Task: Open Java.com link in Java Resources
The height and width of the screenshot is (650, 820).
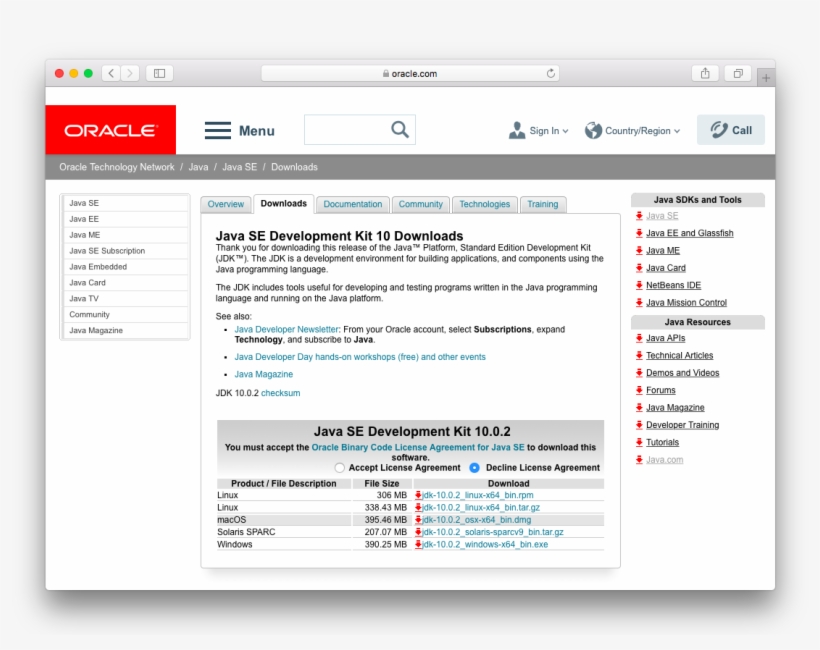Action: [x=664, y=460]
